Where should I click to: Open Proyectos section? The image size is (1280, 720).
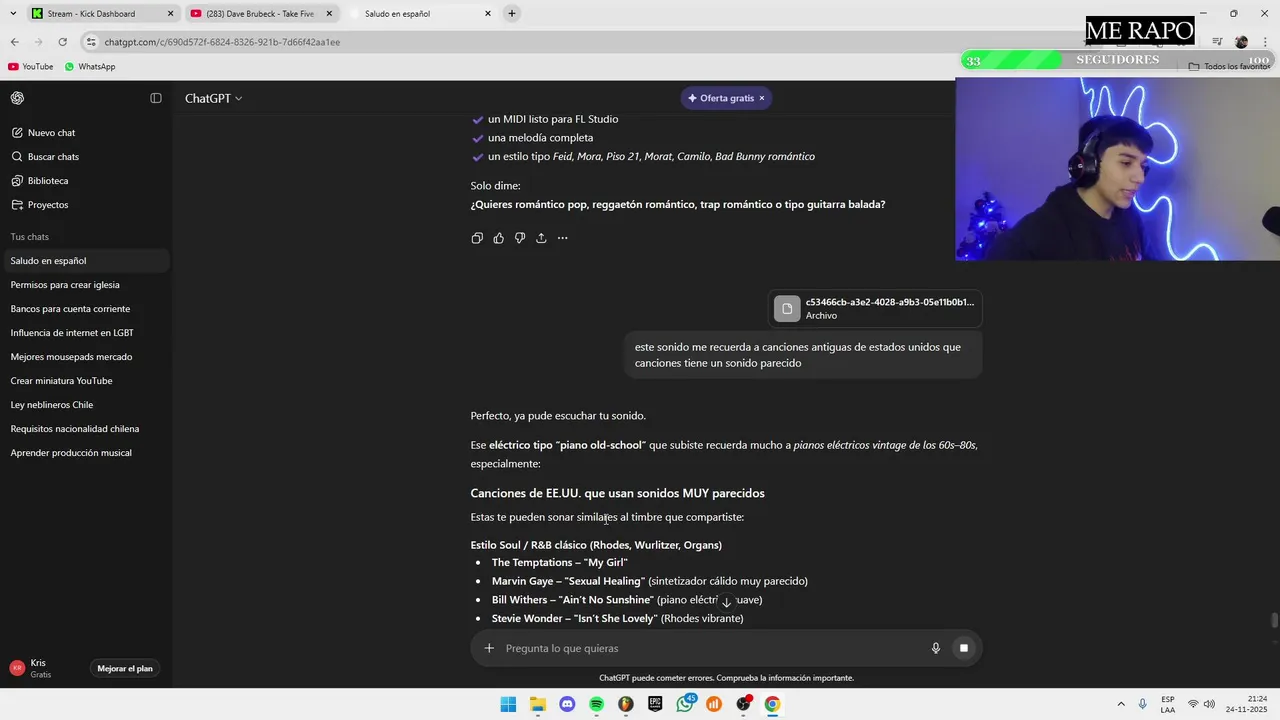click(86, 205)
